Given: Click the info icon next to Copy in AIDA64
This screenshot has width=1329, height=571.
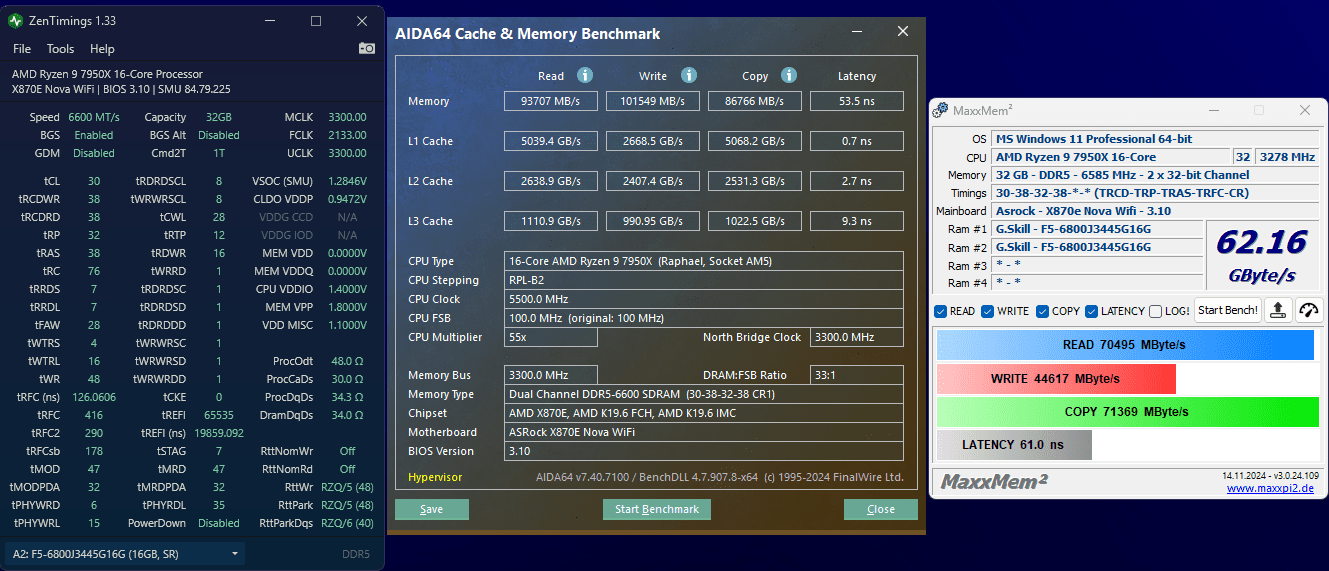Looking at the screenshot, I should 788,75.
